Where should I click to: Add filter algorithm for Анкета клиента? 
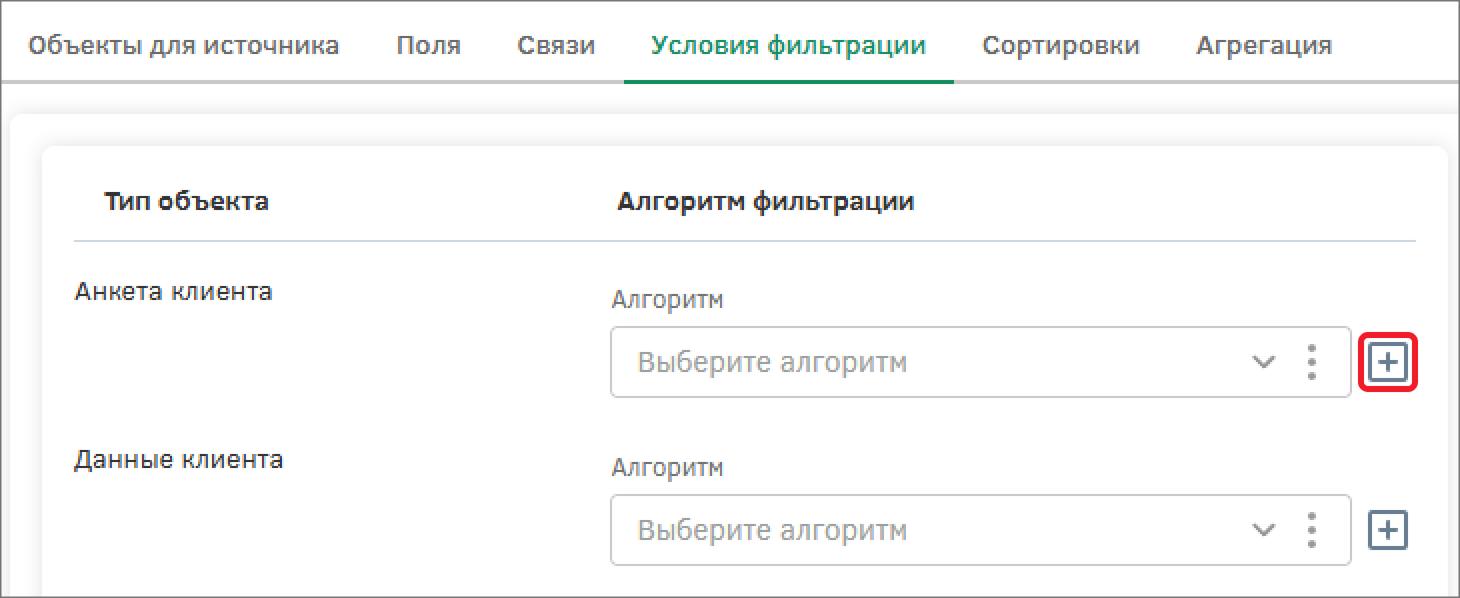pos(1387,364)
